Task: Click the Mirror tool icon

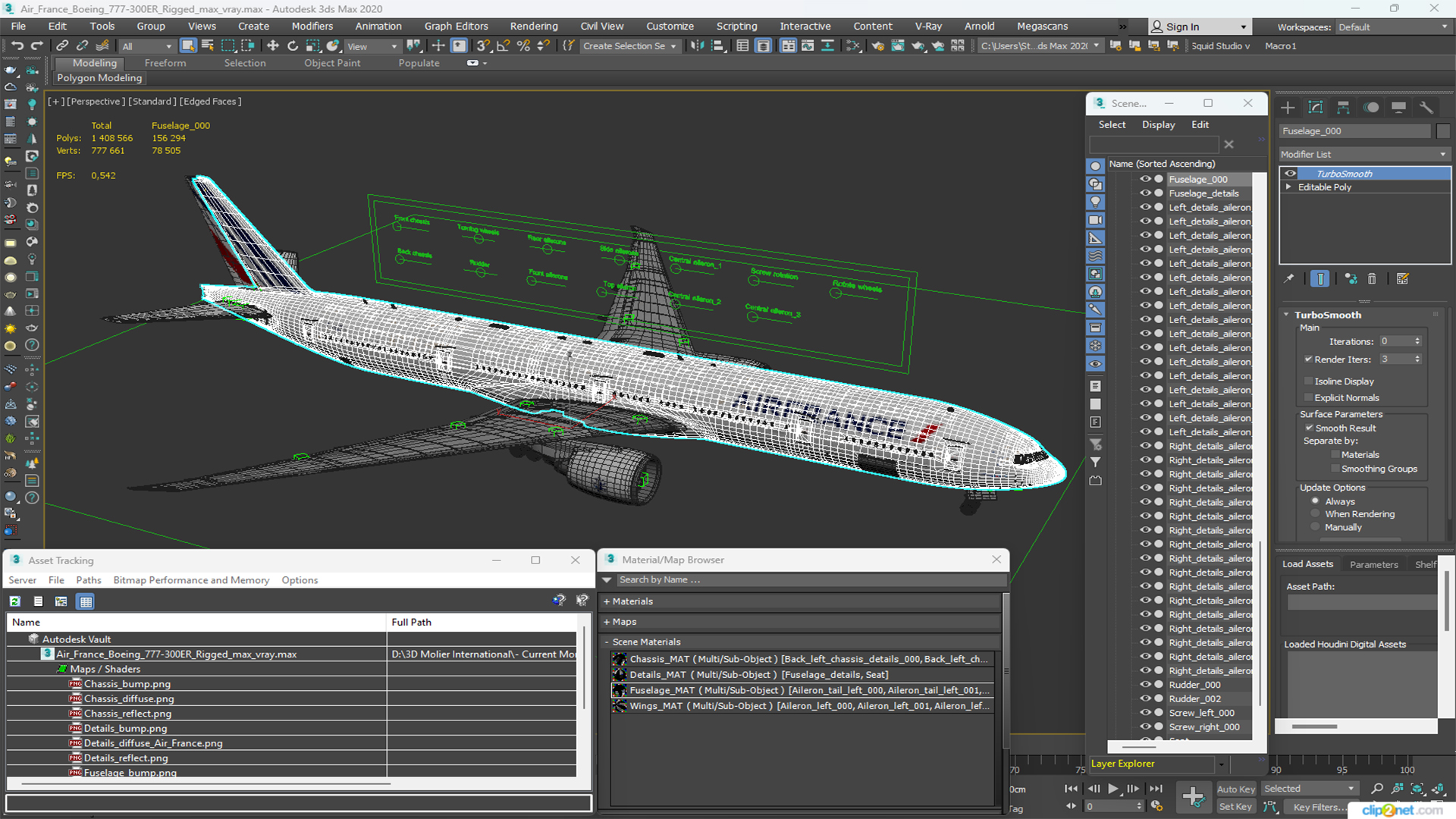Action: pos(698,46)
